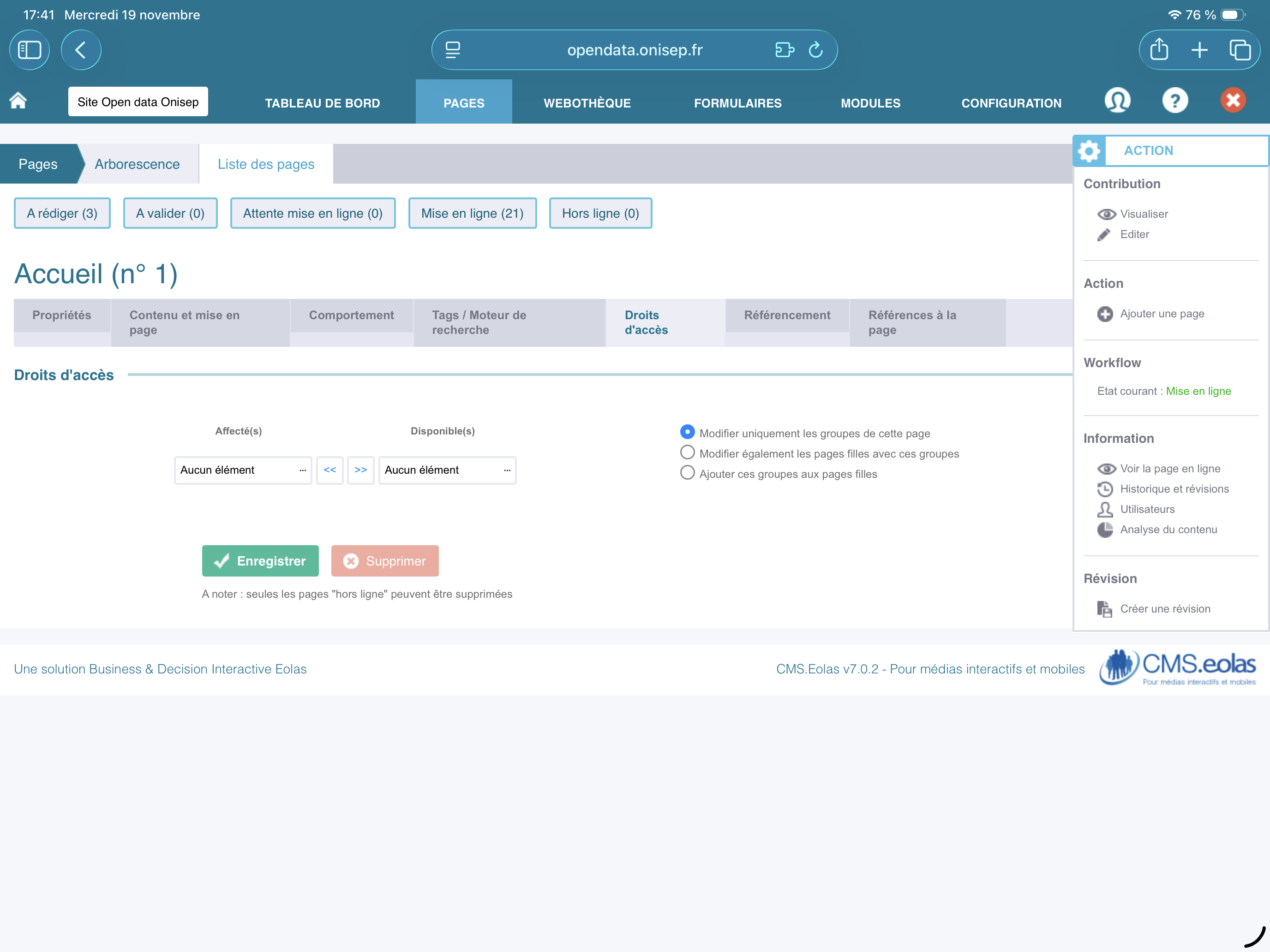Open the WEBOTHÈQUE menu

pyautogui.click(x=587, y=103)
